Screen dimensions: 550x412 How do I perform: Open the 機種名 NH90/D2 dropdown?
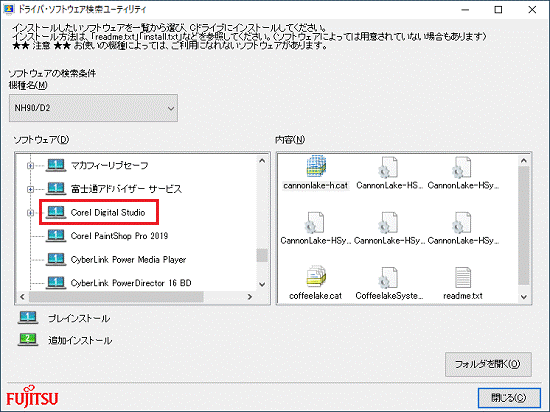(x=93, y=108)
